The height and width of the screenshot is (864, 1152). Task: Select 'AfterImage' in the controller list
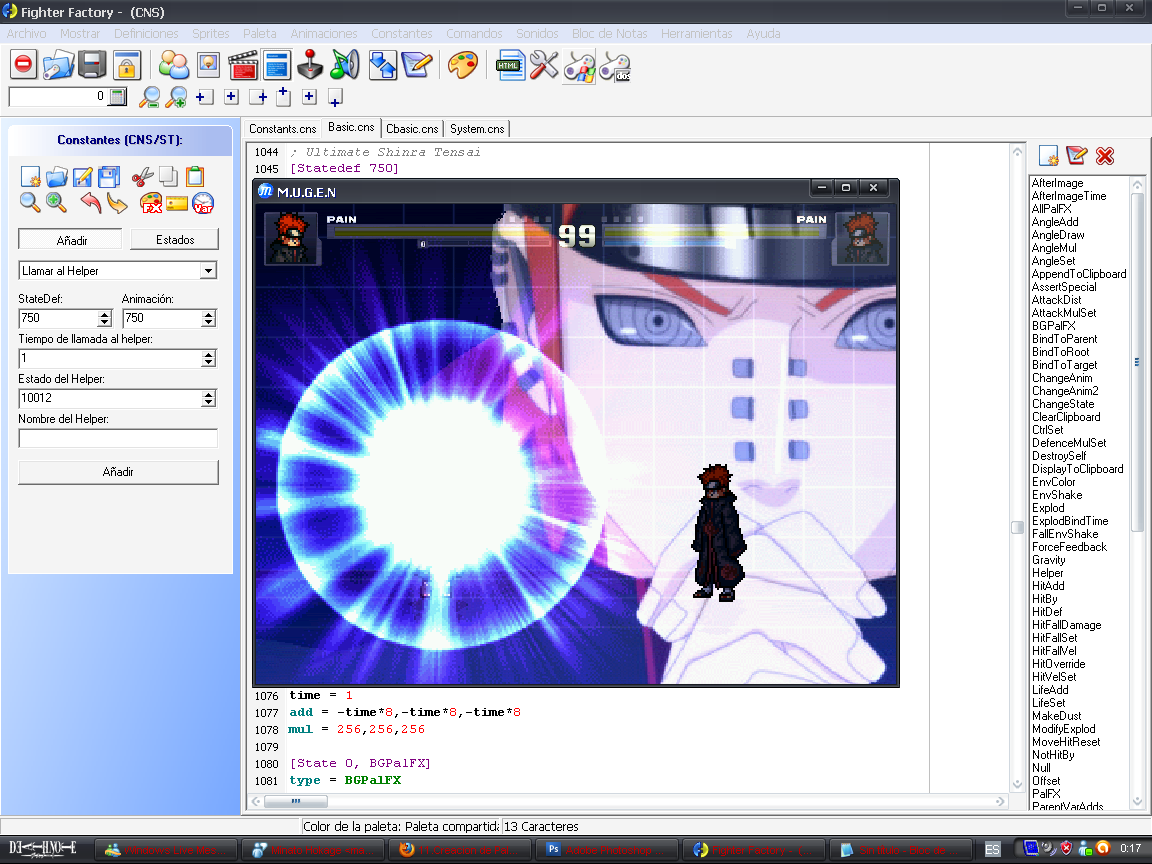coord(1057,183)
